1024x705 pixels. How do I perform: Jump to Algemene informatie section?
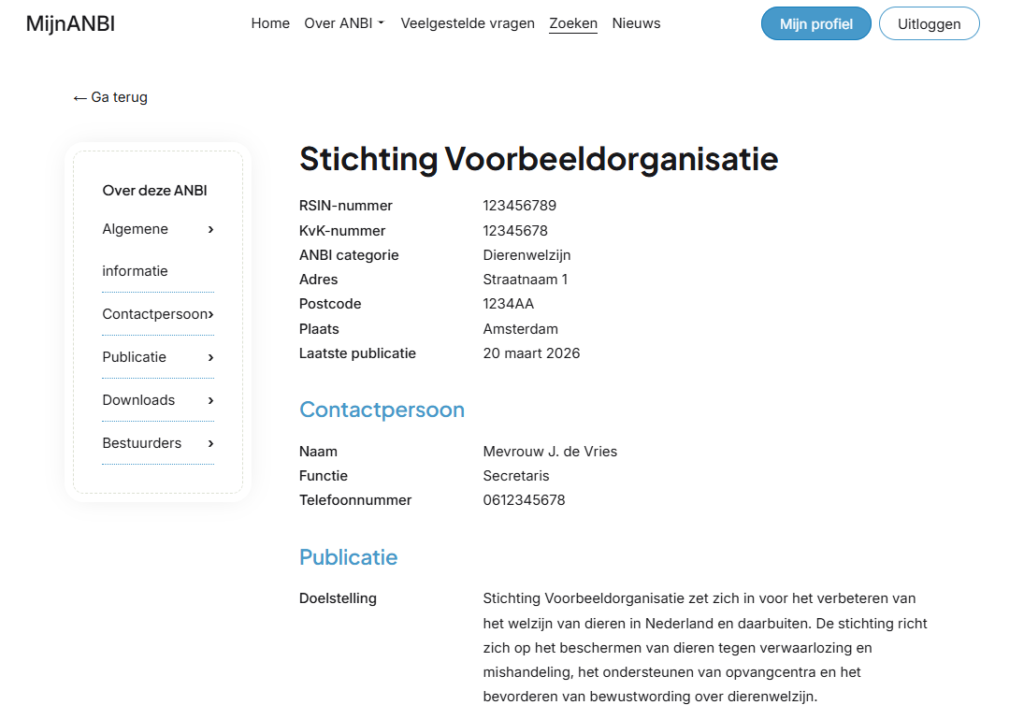point(135,249)
